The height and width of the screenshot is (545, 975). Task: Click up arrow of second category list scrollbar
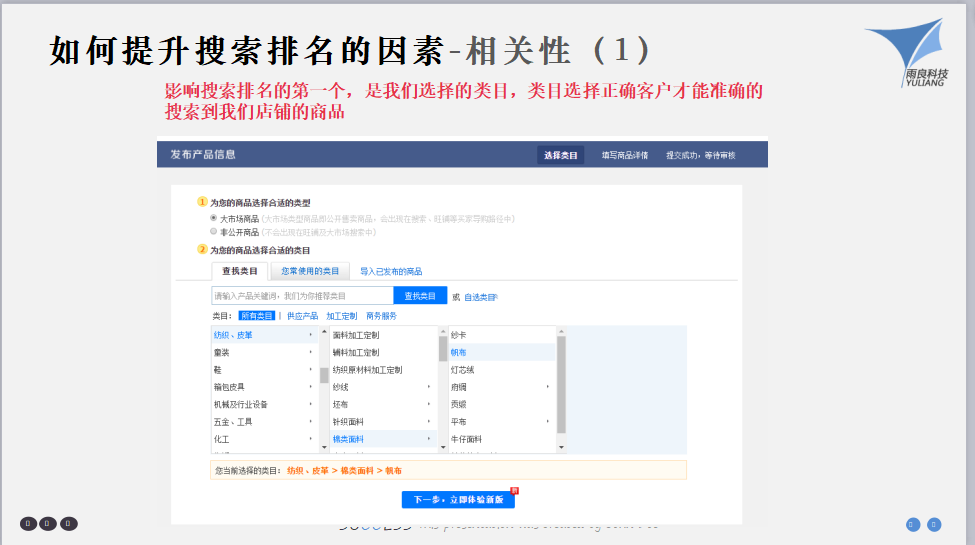[x=443, y=332]
